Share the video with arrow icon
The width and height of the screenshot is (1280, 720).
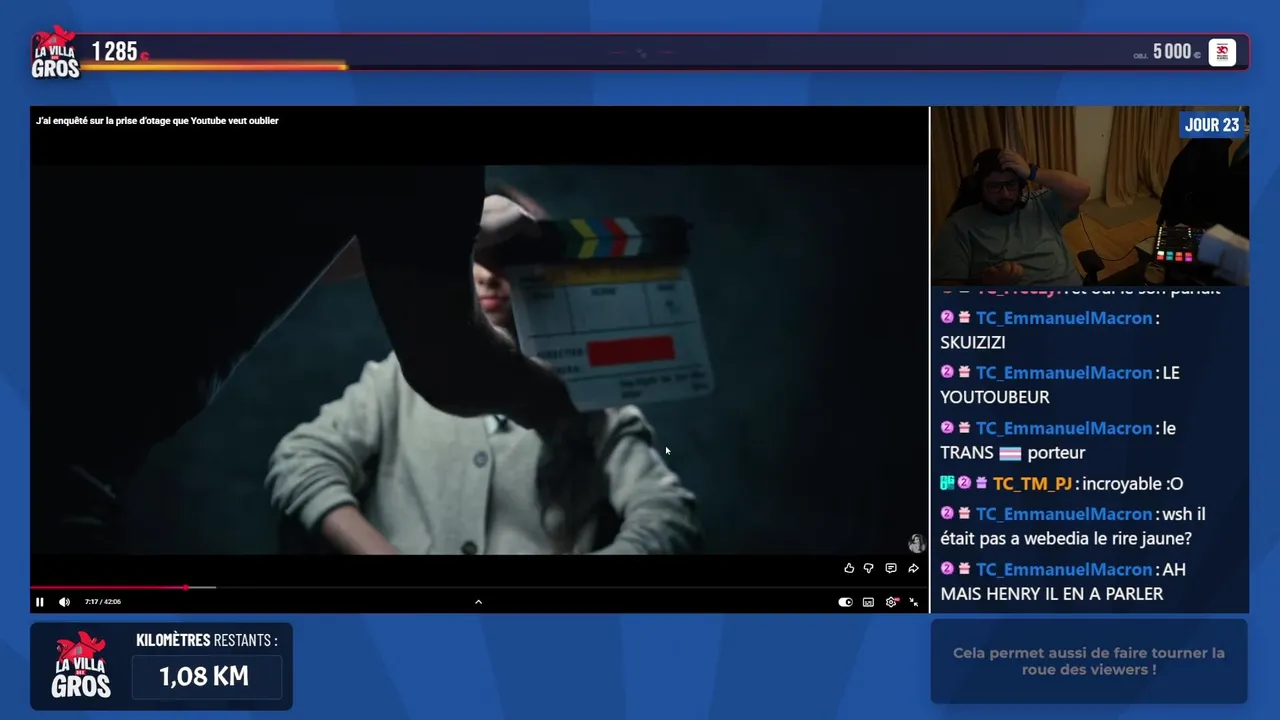pyautogui.click(x=913, y=568)
